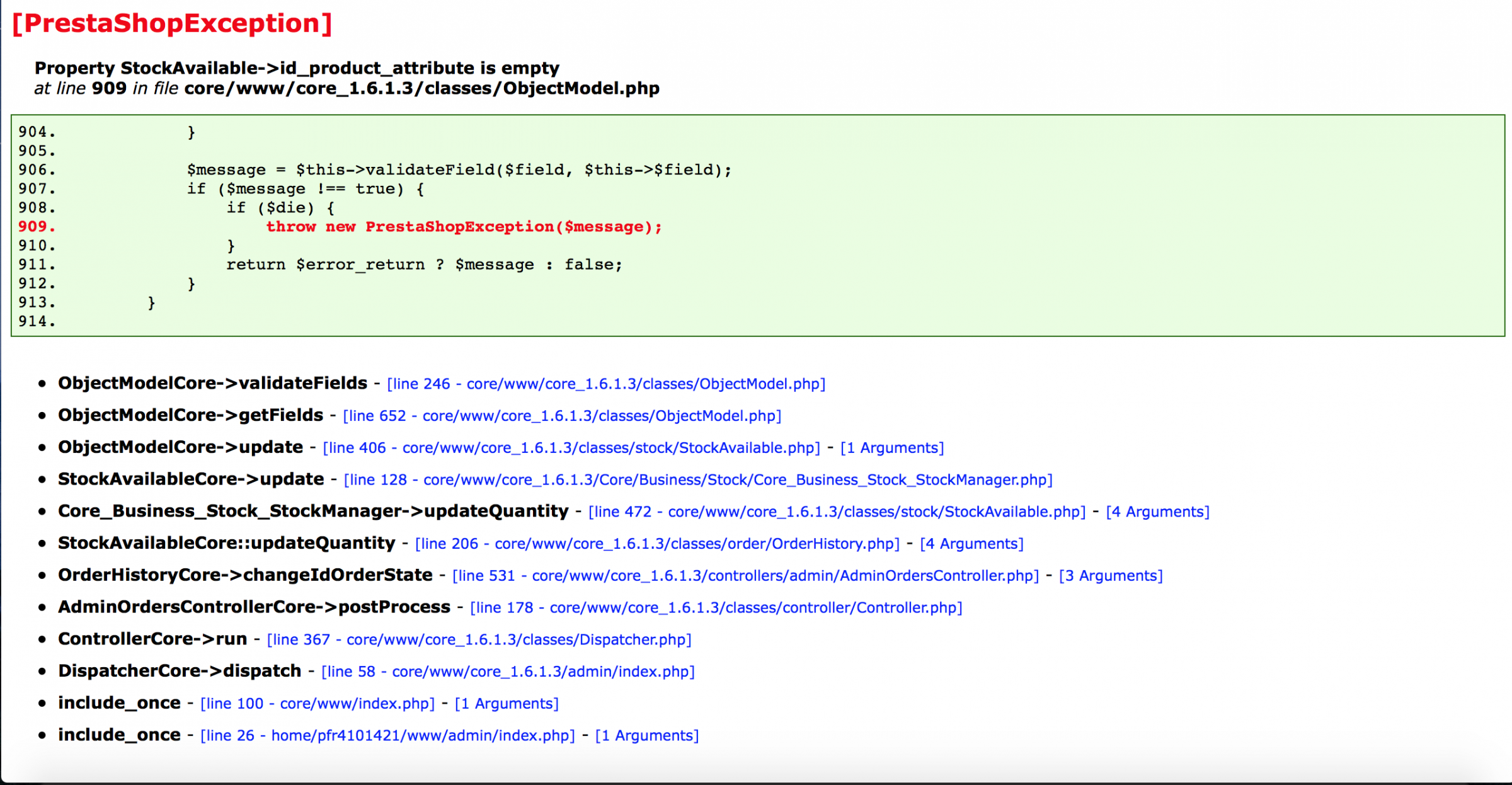Open the 'line 531' AdminOrdersController.php link
The height and width of the screenshot is (785, 1512).
pyautogui.click(x=746, y=576)
